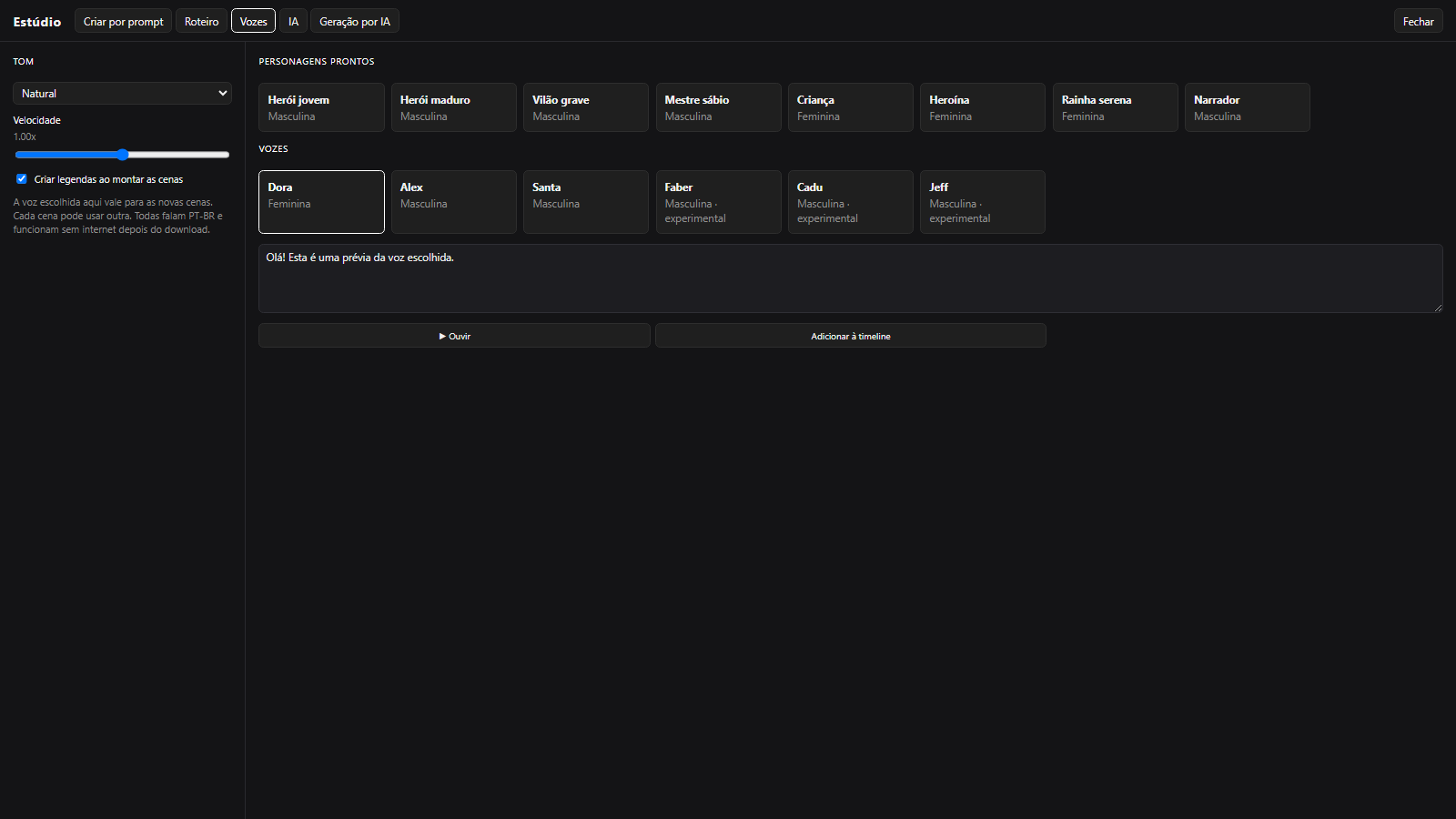This screenshot has width=1456, height=819.
Task: Click Adicionar à timeline button
Action: [851, 336]
